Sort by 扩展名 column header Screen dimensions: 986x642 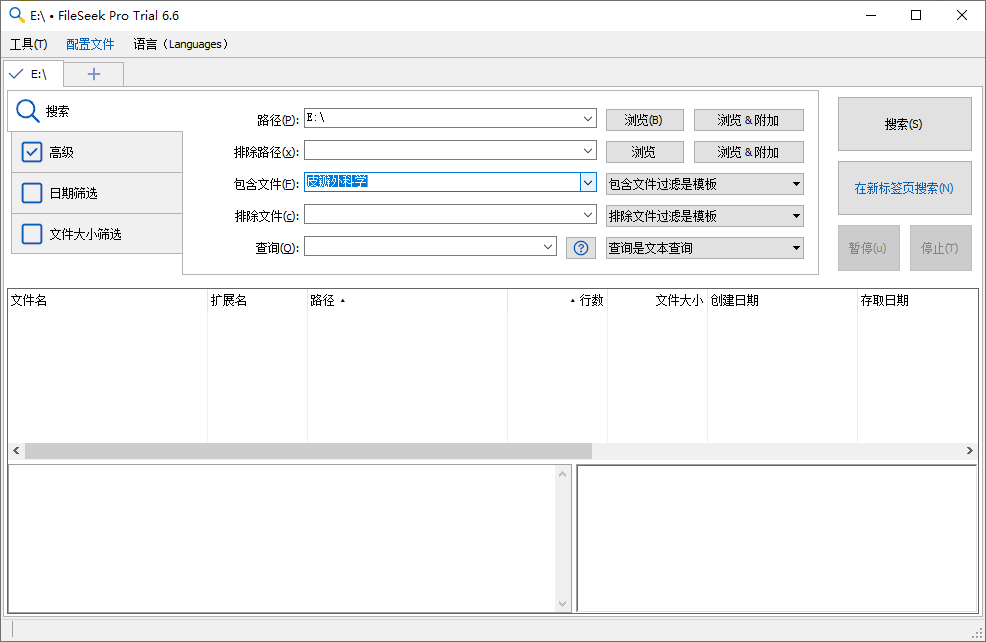257,301
